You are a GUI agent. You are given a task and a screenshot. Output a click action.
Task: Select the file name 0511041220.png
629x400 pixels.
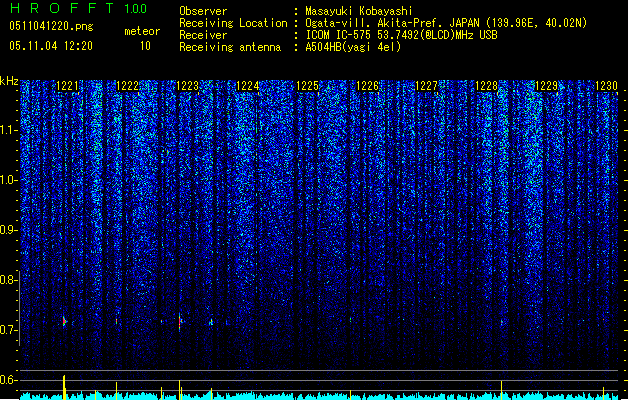(x=51, y=26)
